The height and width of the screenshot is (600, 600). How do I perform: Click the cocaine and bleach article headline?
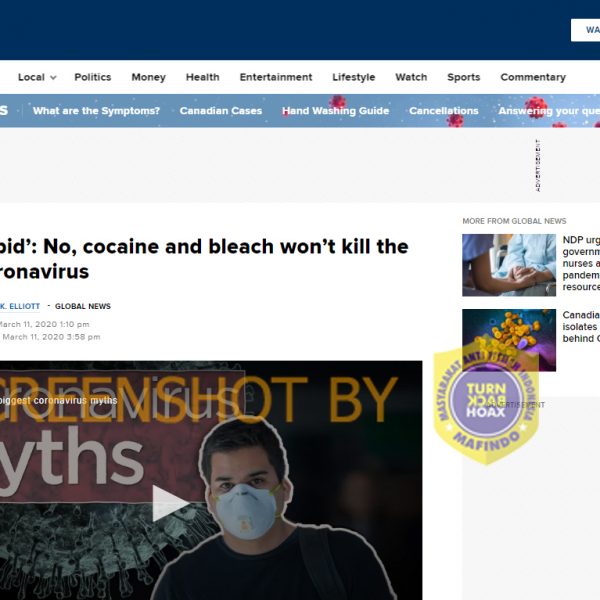[x=204, y=259]
